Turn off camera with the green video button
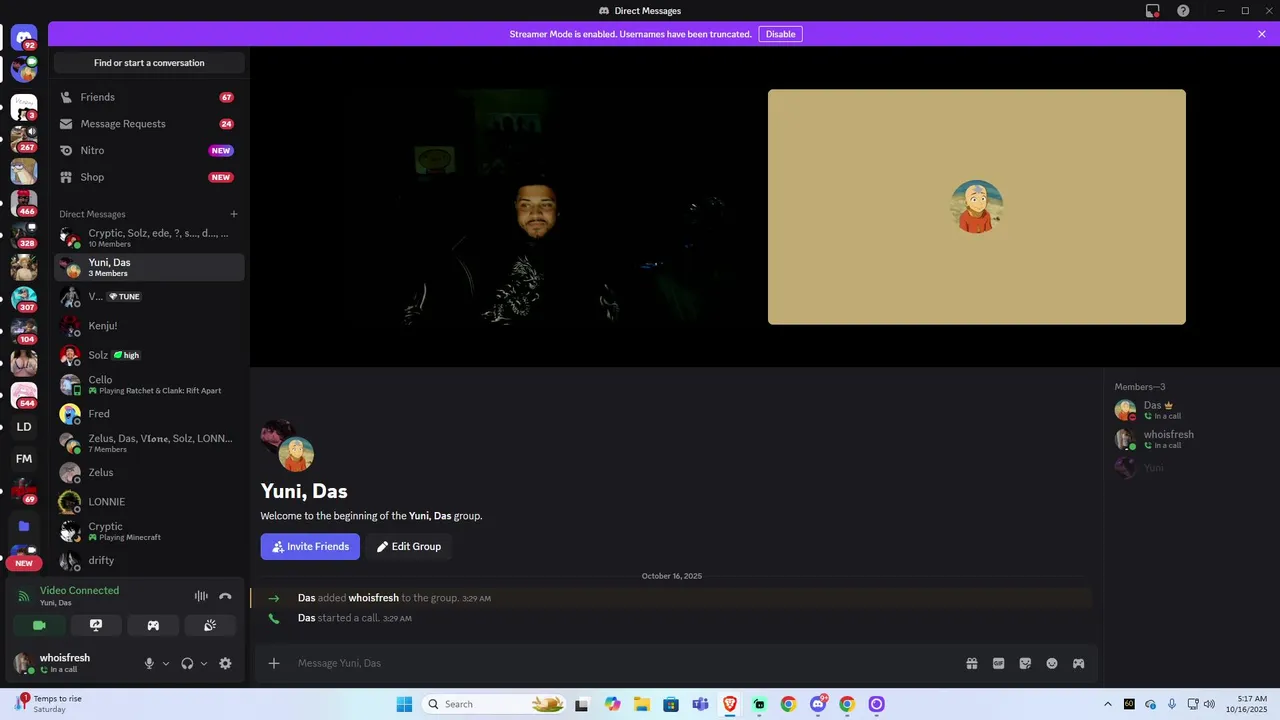The image size is (1280, 720). pyautogui.click(x=39, y=625)
